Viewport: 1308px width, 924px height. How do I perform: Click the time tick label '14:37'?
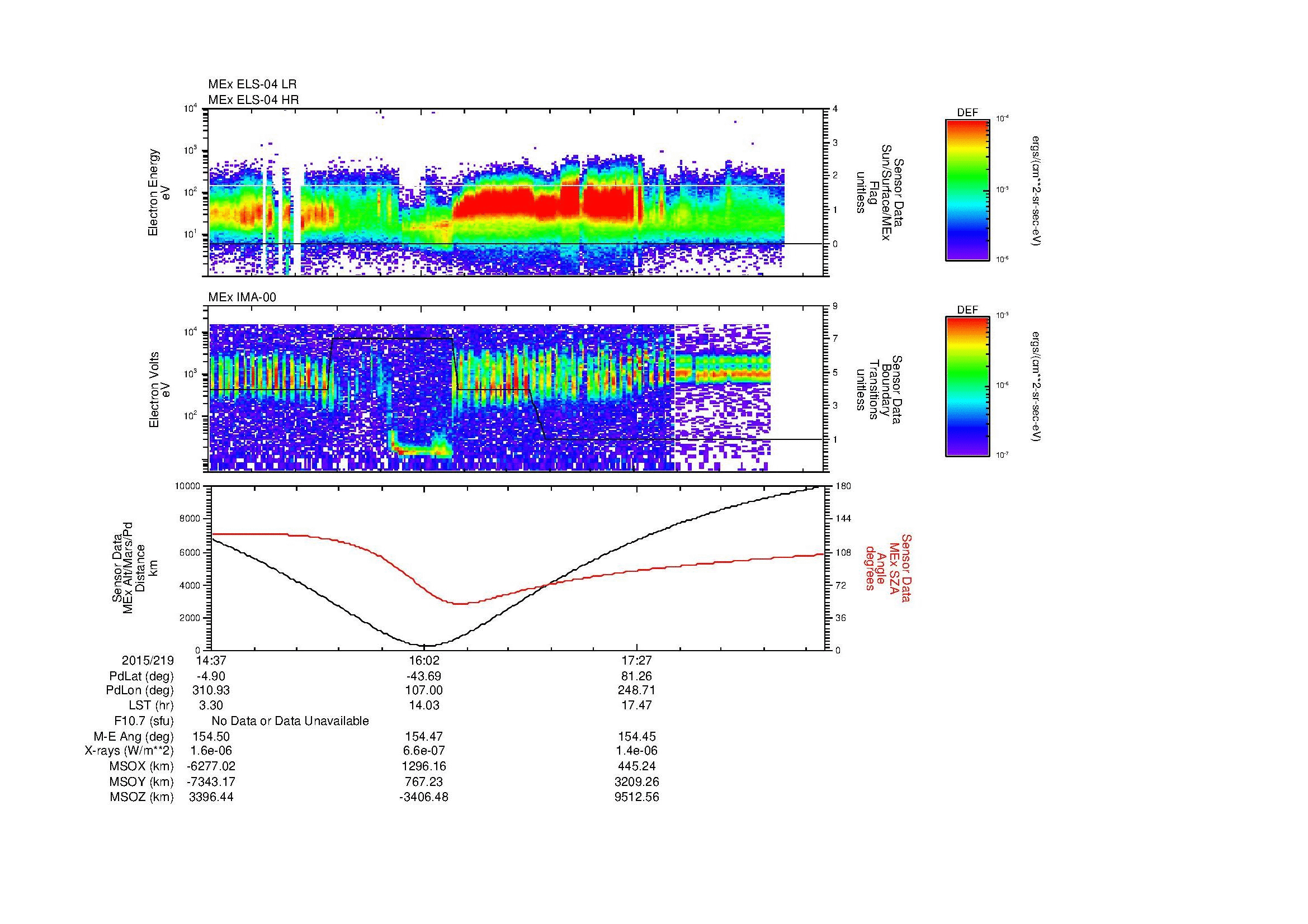pyautogui.click(x=210, y=660)
